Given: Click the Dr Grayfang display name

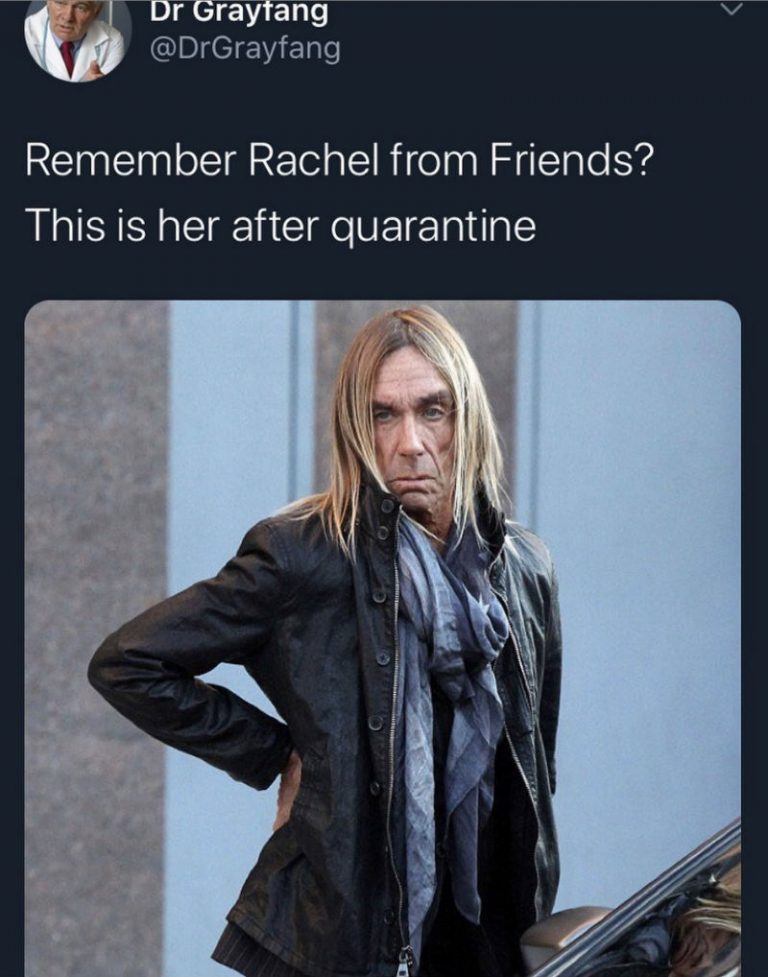Looking at the screenshot, I should tap(239, 12).
